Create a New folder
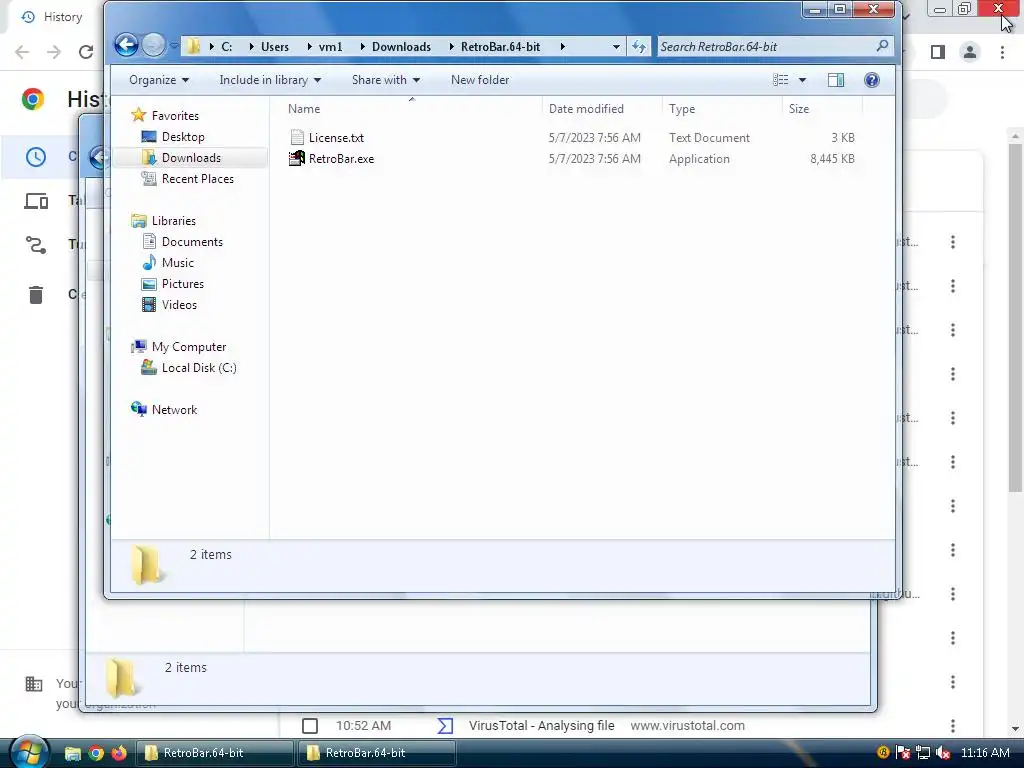Screen dimensions: 1024x768 (479, 80)
